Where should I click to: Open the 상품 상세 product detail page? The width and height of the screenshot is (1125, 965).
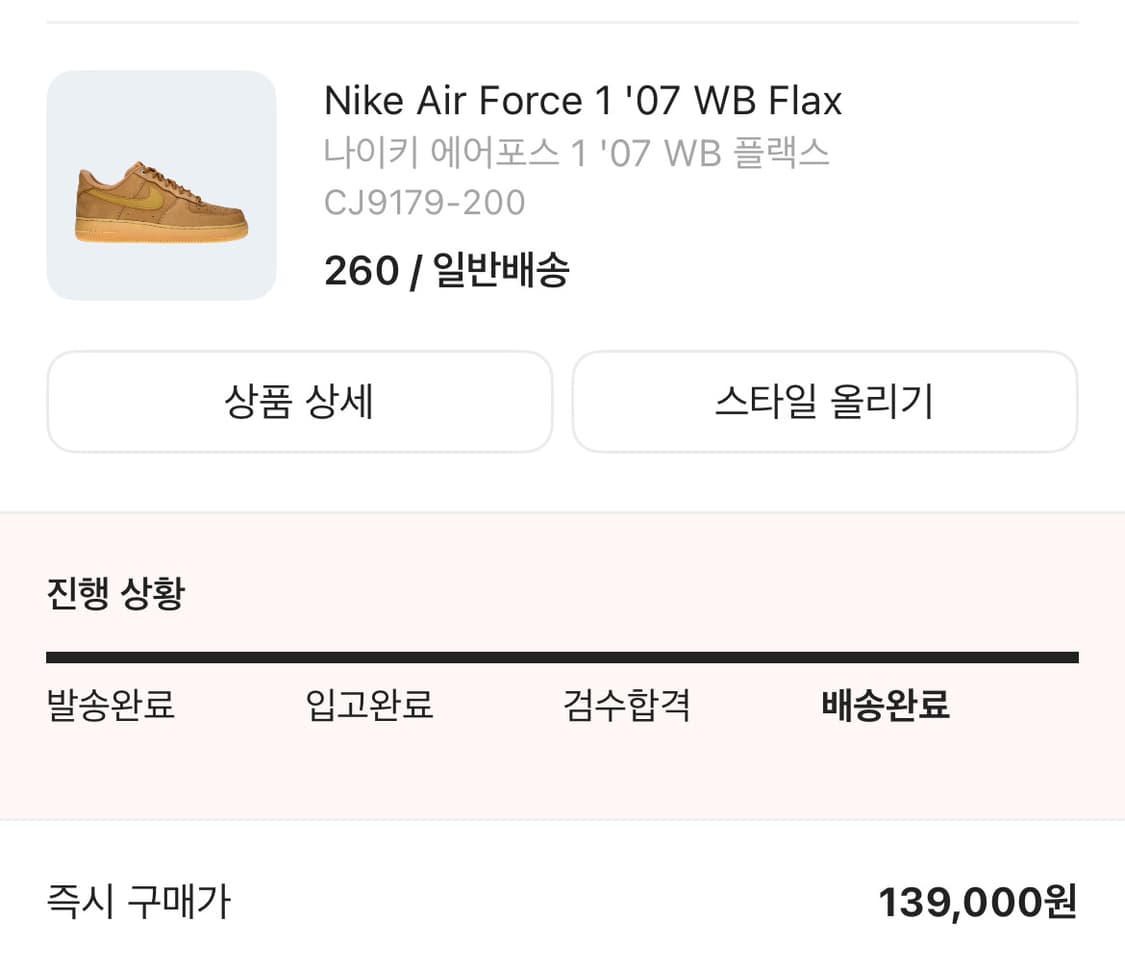[300, 401]
